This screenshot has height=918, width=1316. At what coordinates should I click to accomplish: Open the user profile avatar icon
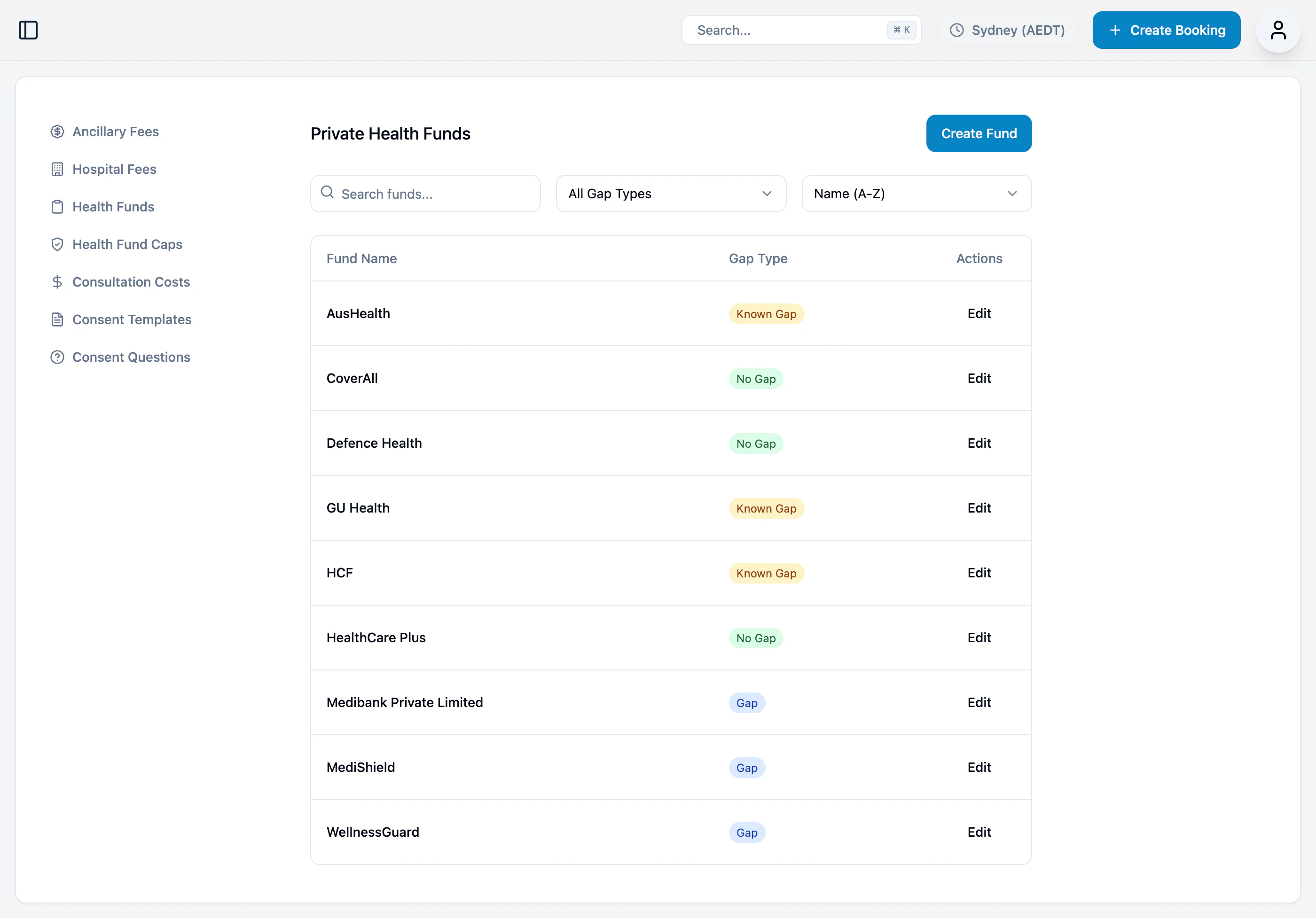(x=1277, y=30)
